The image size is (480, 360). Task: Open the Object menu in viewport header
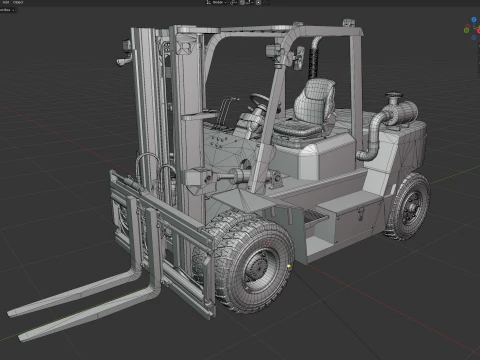18,2
